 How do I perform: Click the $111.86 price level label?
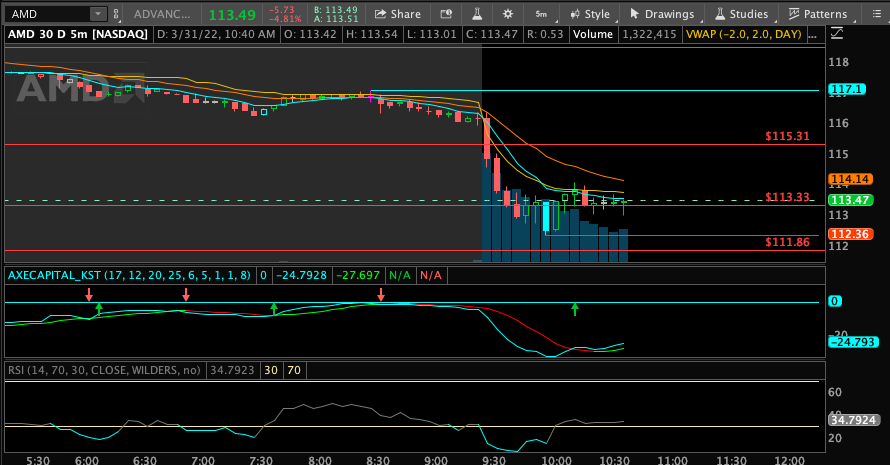point(787,242)
